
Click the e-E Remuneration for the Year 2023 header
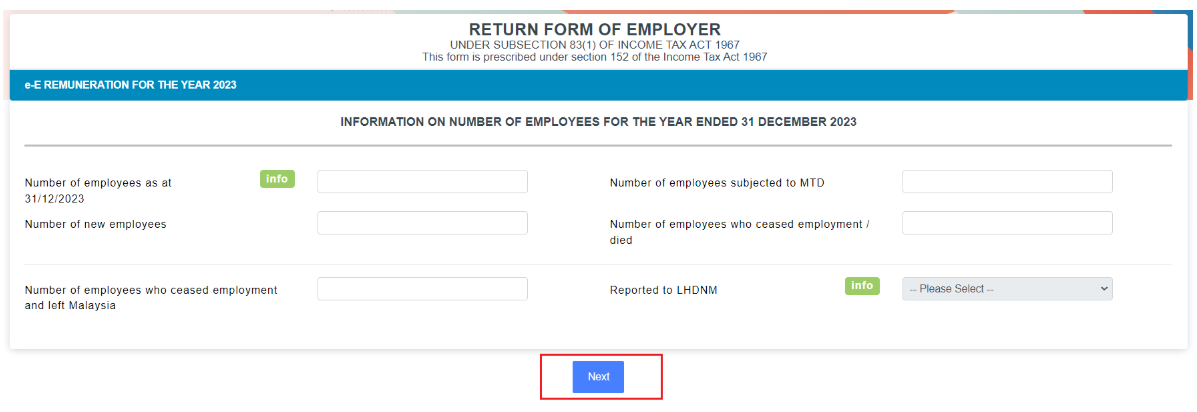click(x=130, y=85)
